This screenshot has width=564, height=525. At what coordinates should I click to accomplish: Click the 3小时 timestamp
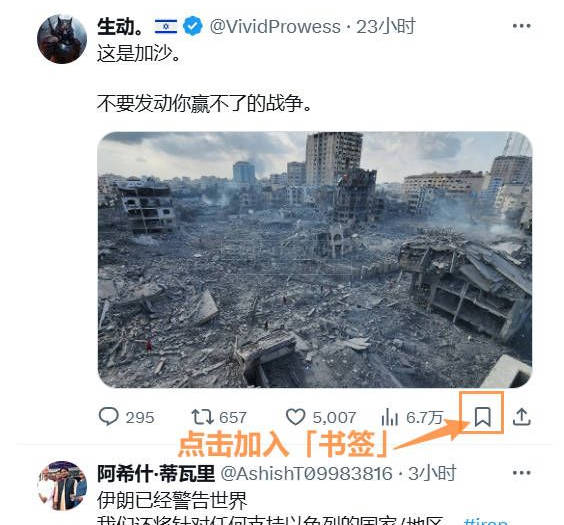click(432, 473)
